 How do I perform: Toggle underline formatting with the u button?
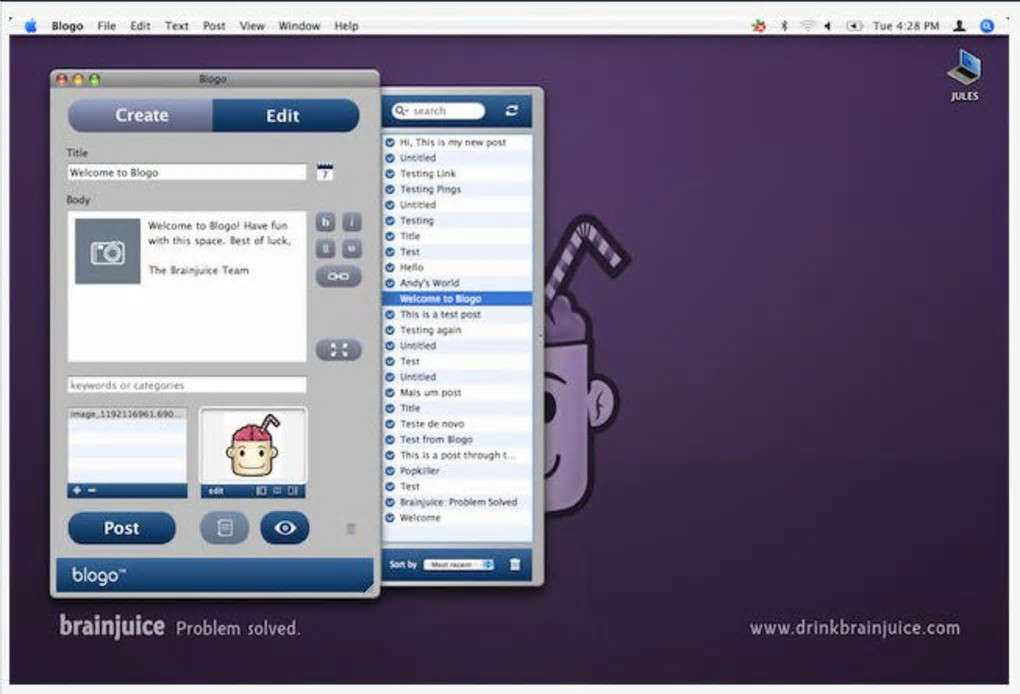click(x=325, y=248)
